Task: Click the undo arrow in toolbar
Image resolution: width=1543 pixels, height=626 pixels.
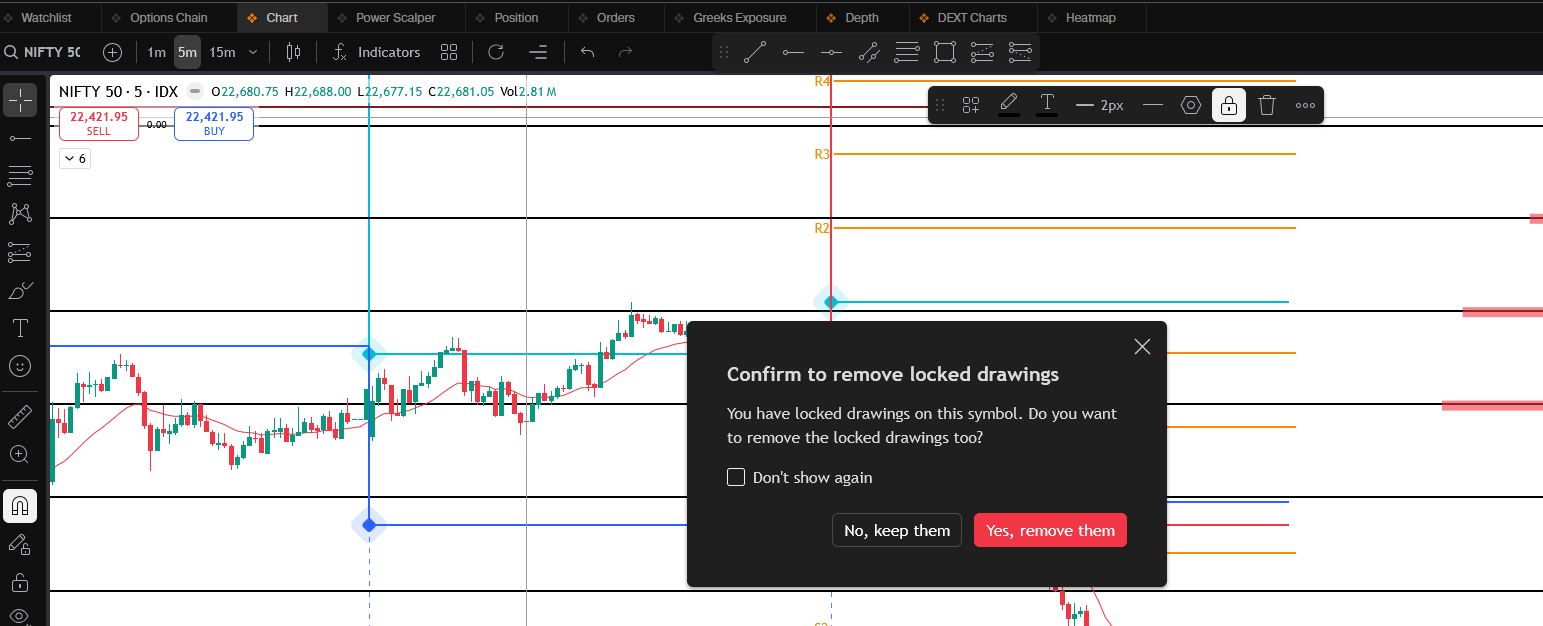Action: pos(588,52)
